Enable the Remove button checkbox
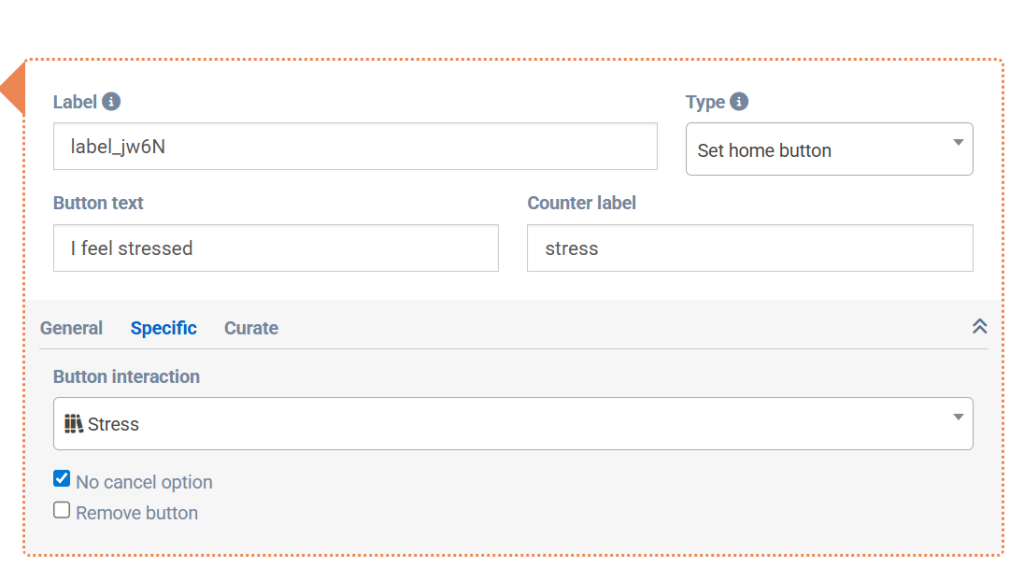Screen dimensions: 1024x567 click(62, 511)
